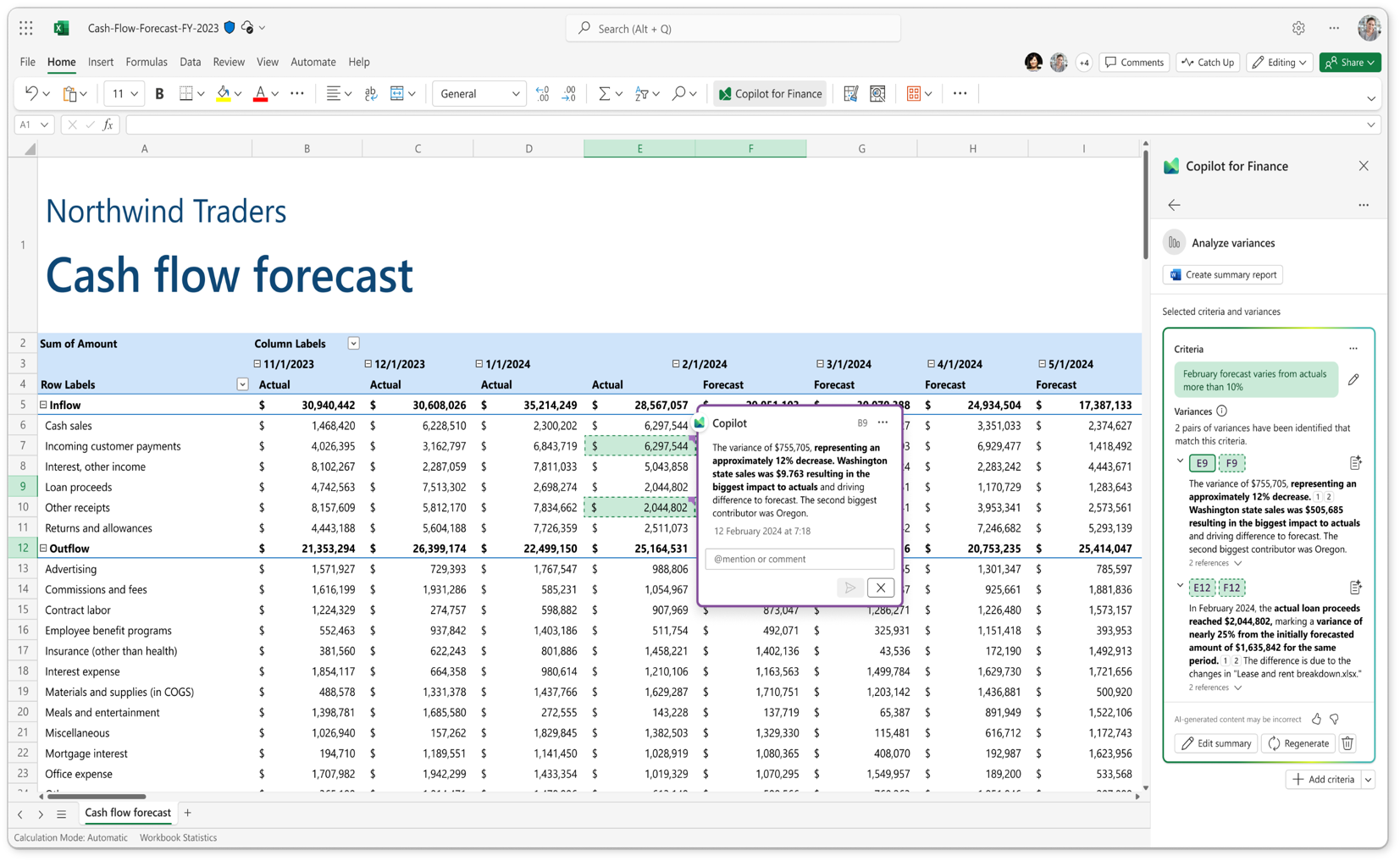
Task: Click the comment mention input field
Action: pyautogui.click(x=800, y=559)
